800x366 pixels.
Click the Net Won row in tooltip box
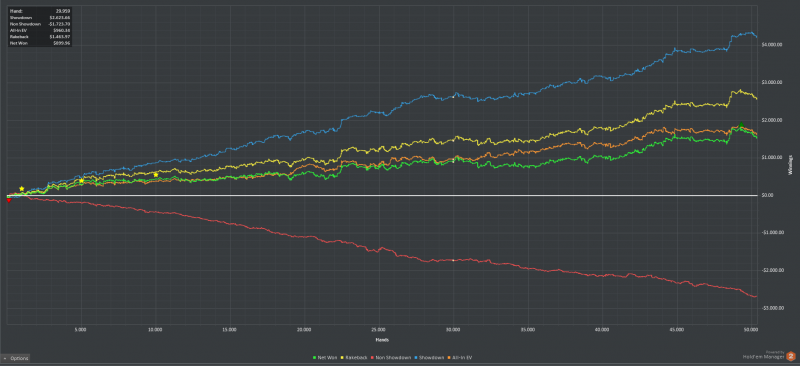point(40,44)
